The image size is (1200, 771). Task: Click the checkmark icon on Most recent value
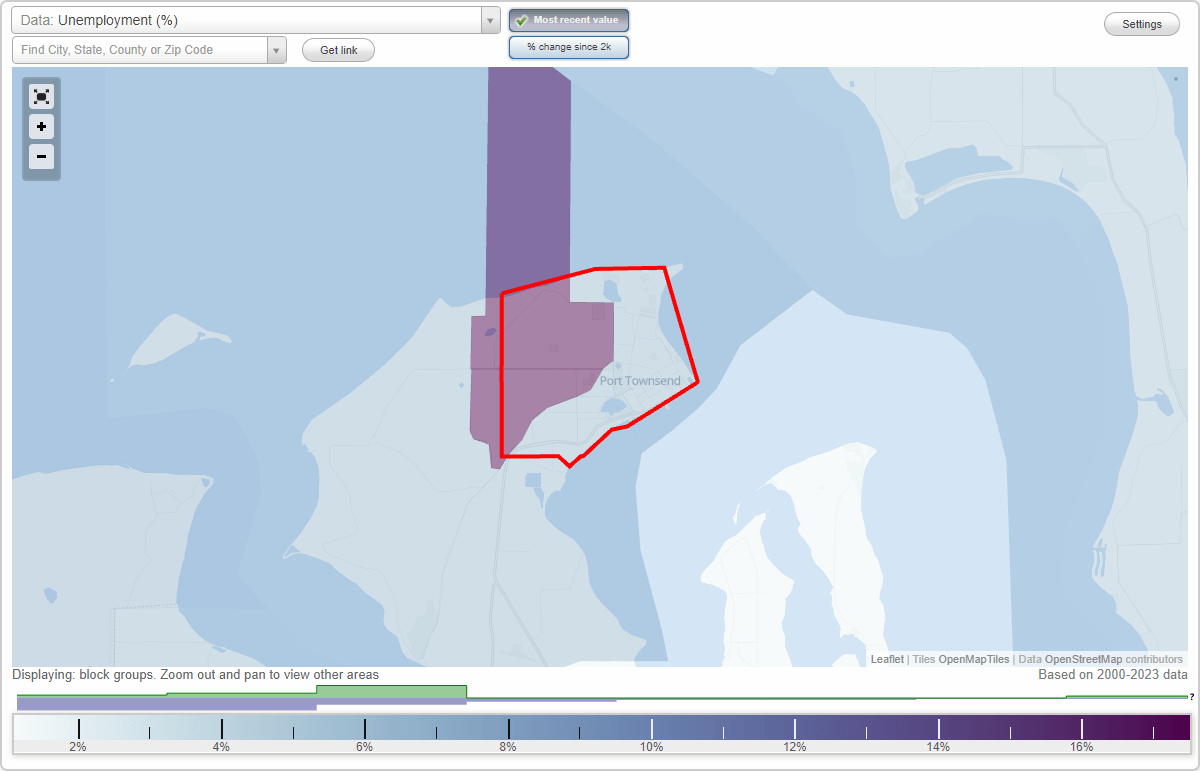521,20
